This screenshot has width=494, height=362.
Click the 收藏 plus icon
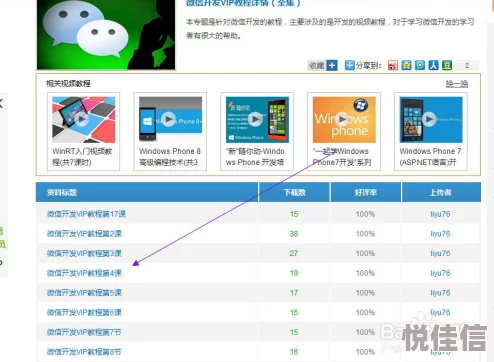point(332,65)
